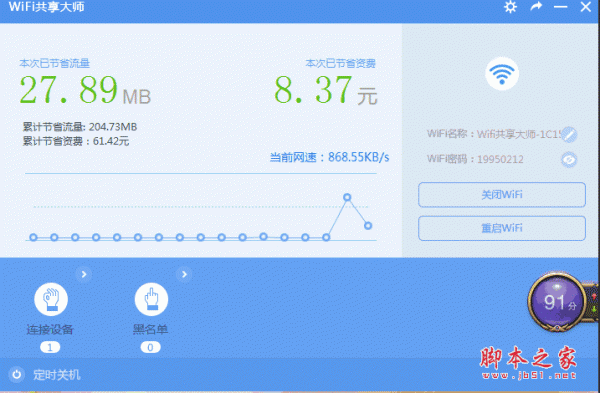
Task: Click the 8.37 元 saved fee value
Action: pos(326,91)
